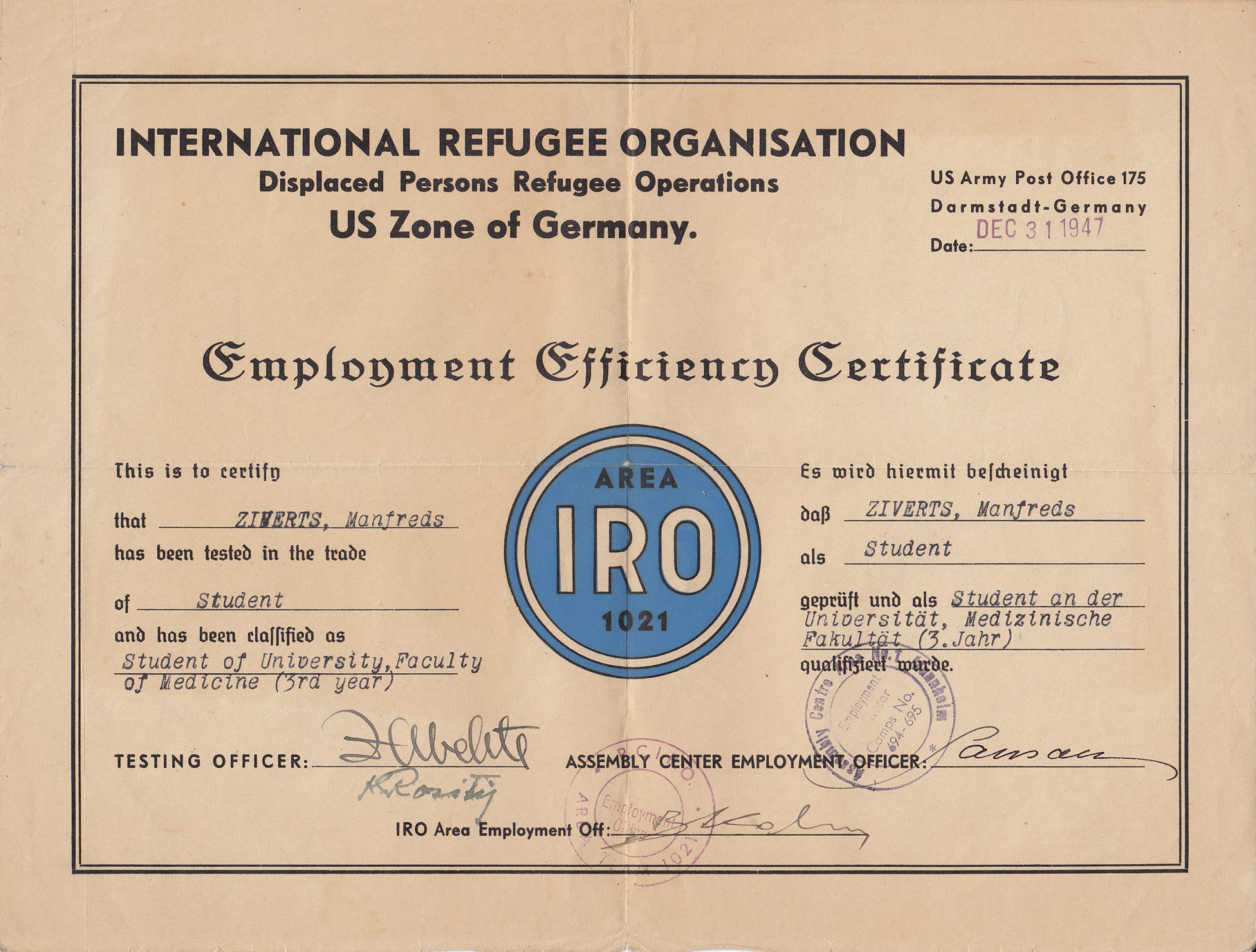Screen dimensions: 1256x952
Task: Click the 'Es wird hiermit bescheinigt' text
Action: coord(934,472)
